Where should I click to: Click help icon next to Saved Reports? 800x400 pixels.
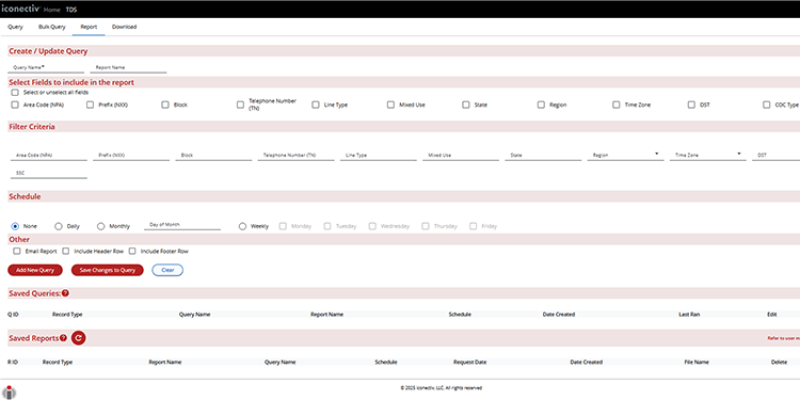point(63,338)
